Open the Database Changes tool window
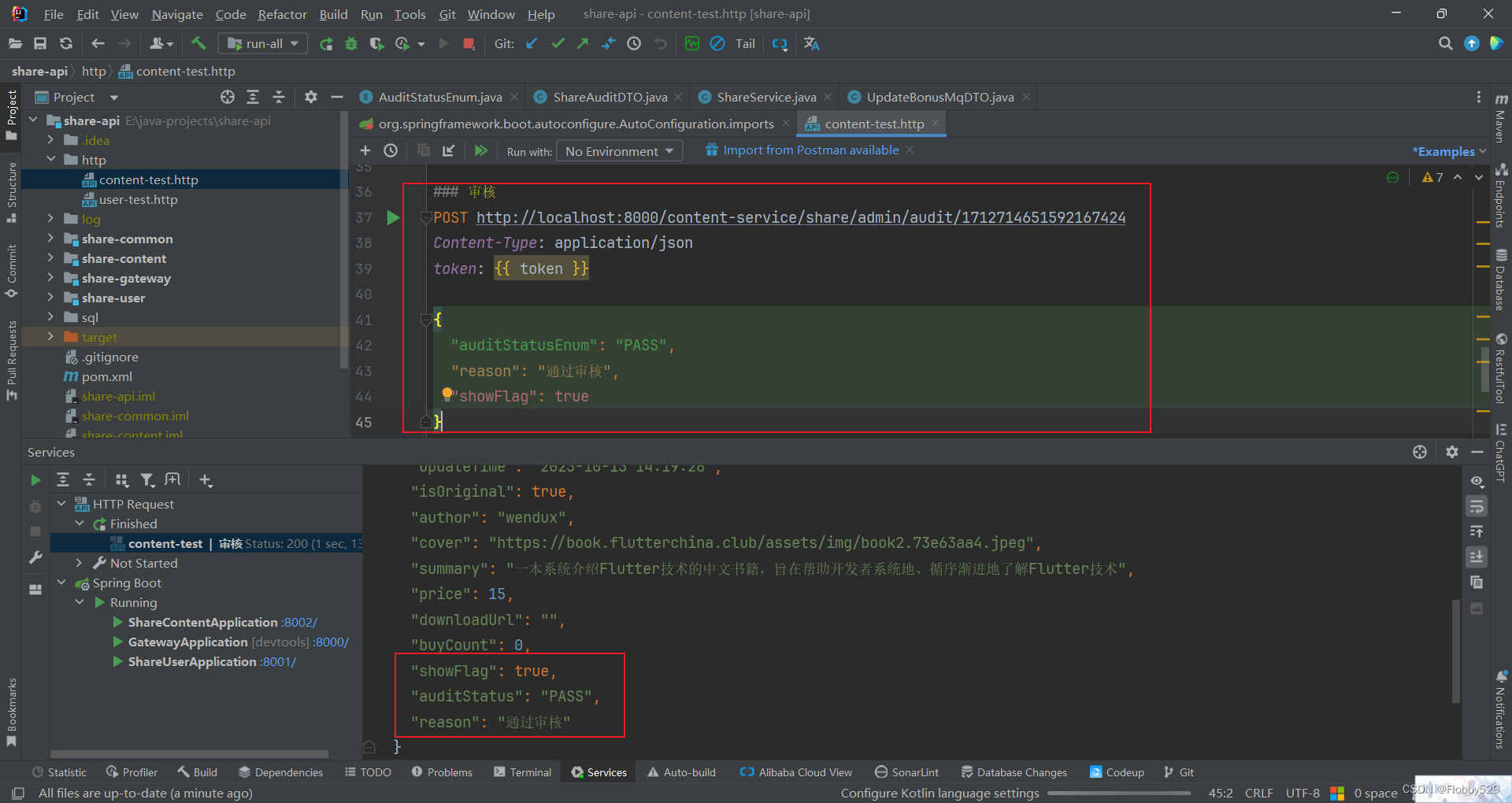 [1014, 772]
